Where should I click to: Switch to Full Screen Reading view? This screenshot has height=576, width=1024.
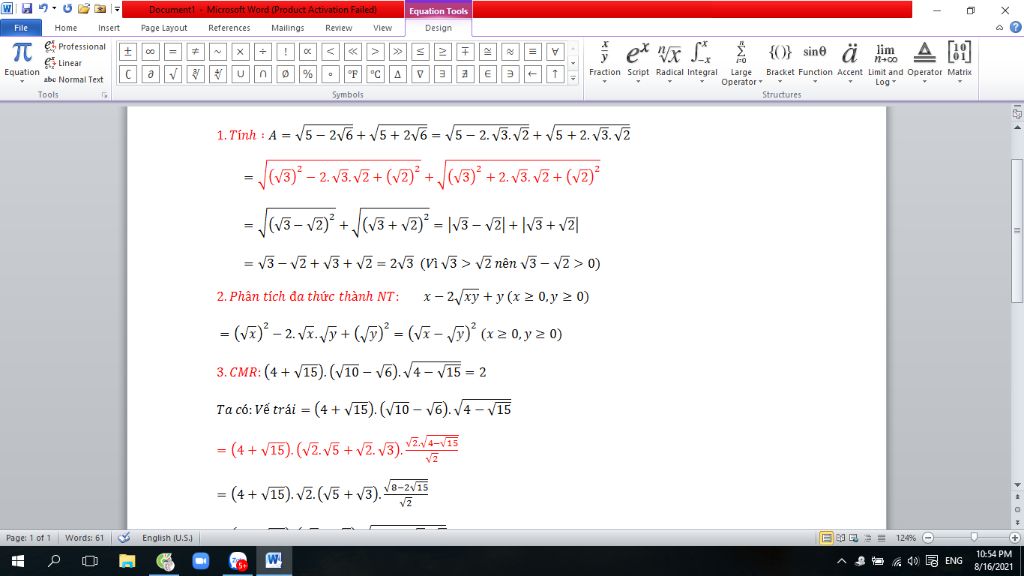(x=840, y=538)
